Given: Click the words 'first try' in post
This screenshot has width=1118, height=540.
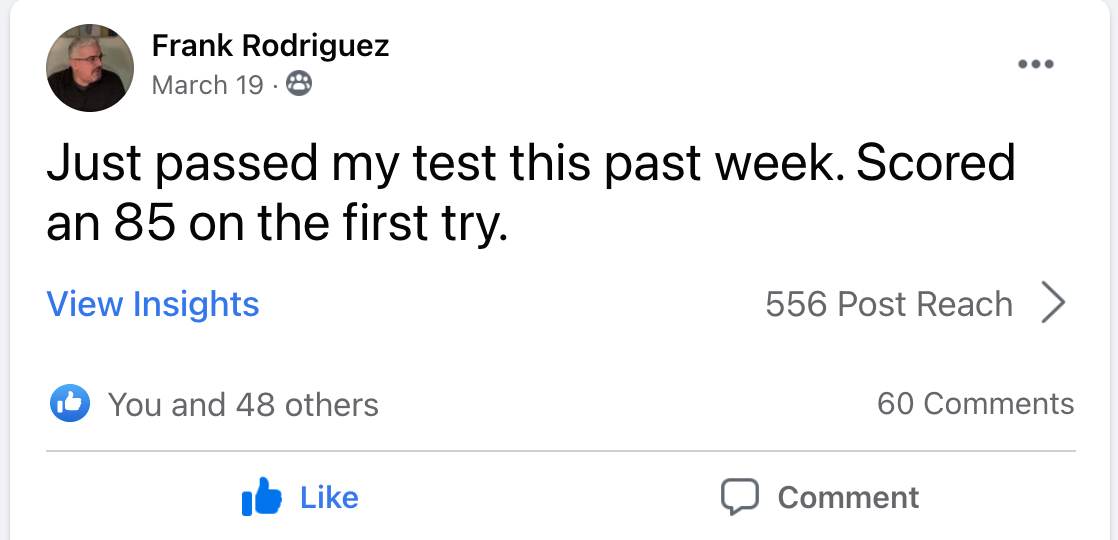Looking at the screenshot, I should point(436,225).
